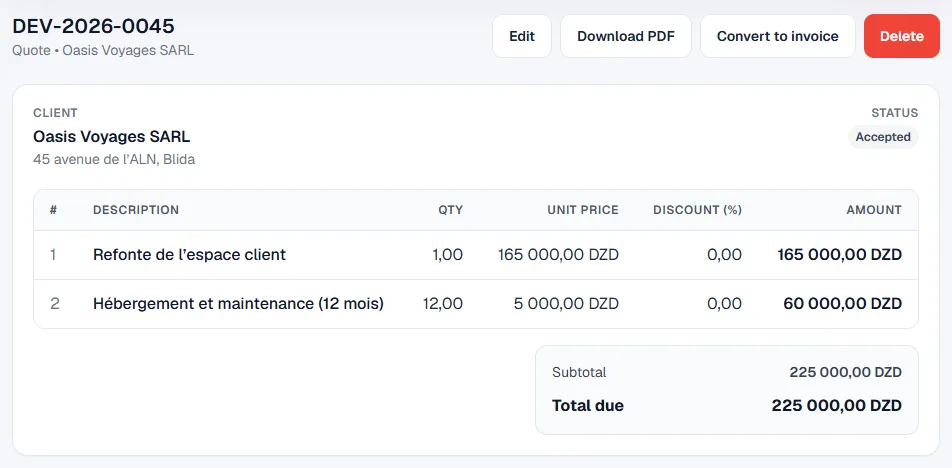Click the amount 60 000,00 DZD

[843, 304]
